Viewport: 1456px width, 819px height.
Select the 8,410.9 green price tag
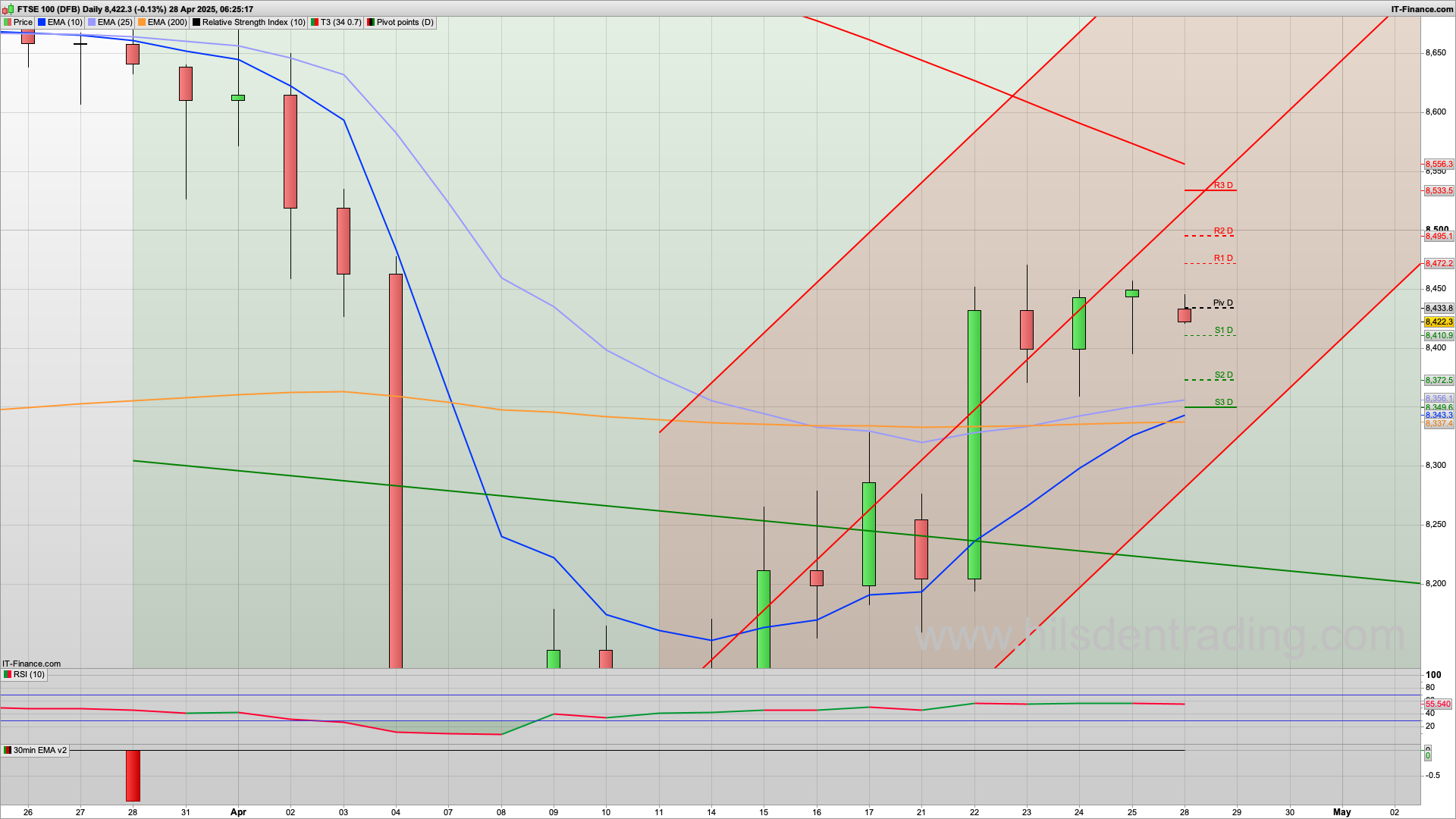point(1439,335)
